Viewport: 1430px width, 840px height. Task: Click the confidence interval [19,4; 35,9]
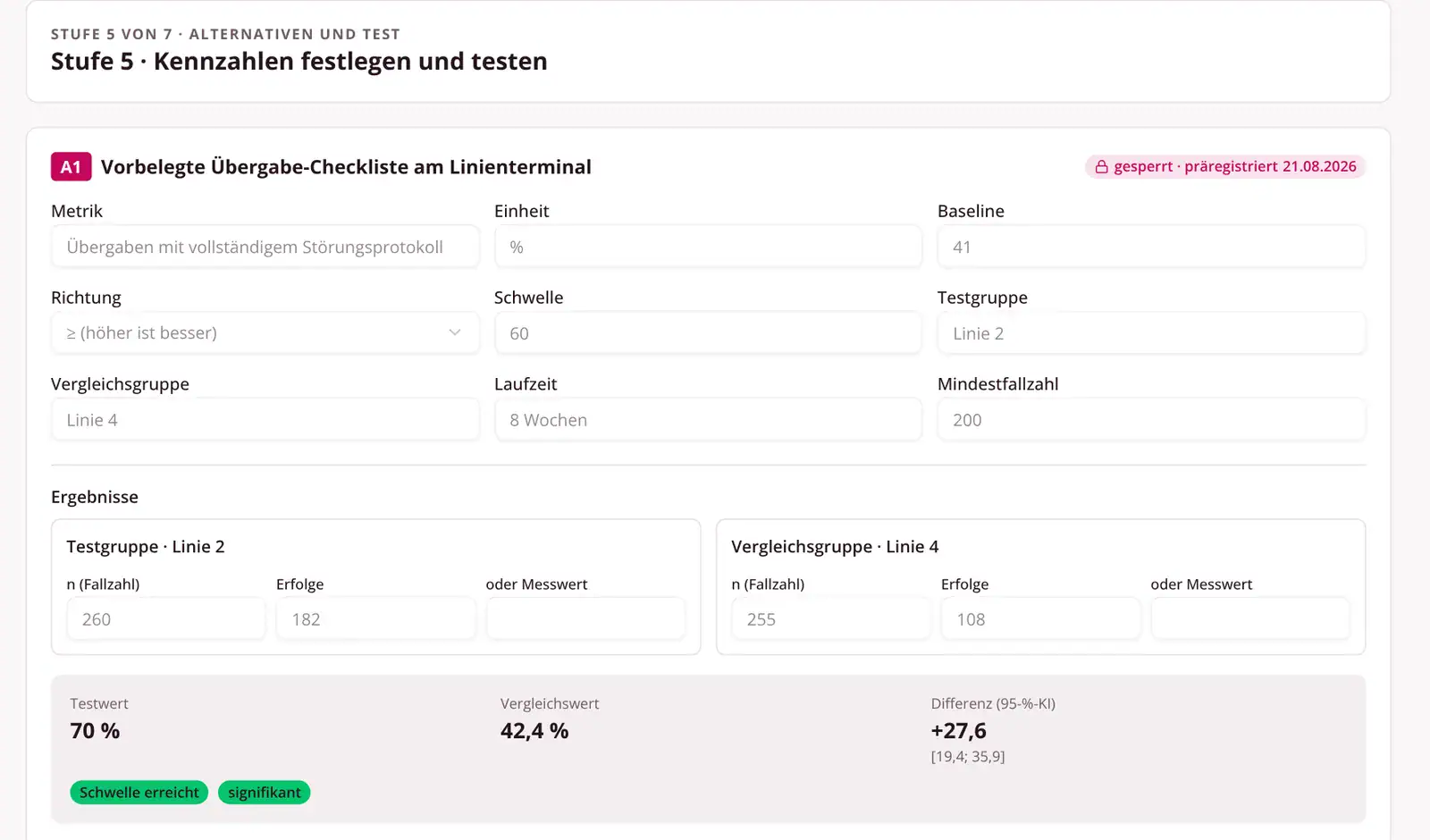click(x=968, y=757)
